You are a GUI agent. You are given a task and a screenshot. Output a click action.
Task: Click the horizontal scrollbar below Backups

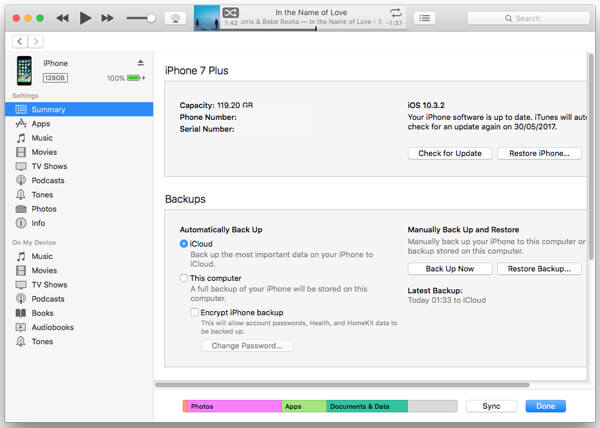click(x=342, y=385)
